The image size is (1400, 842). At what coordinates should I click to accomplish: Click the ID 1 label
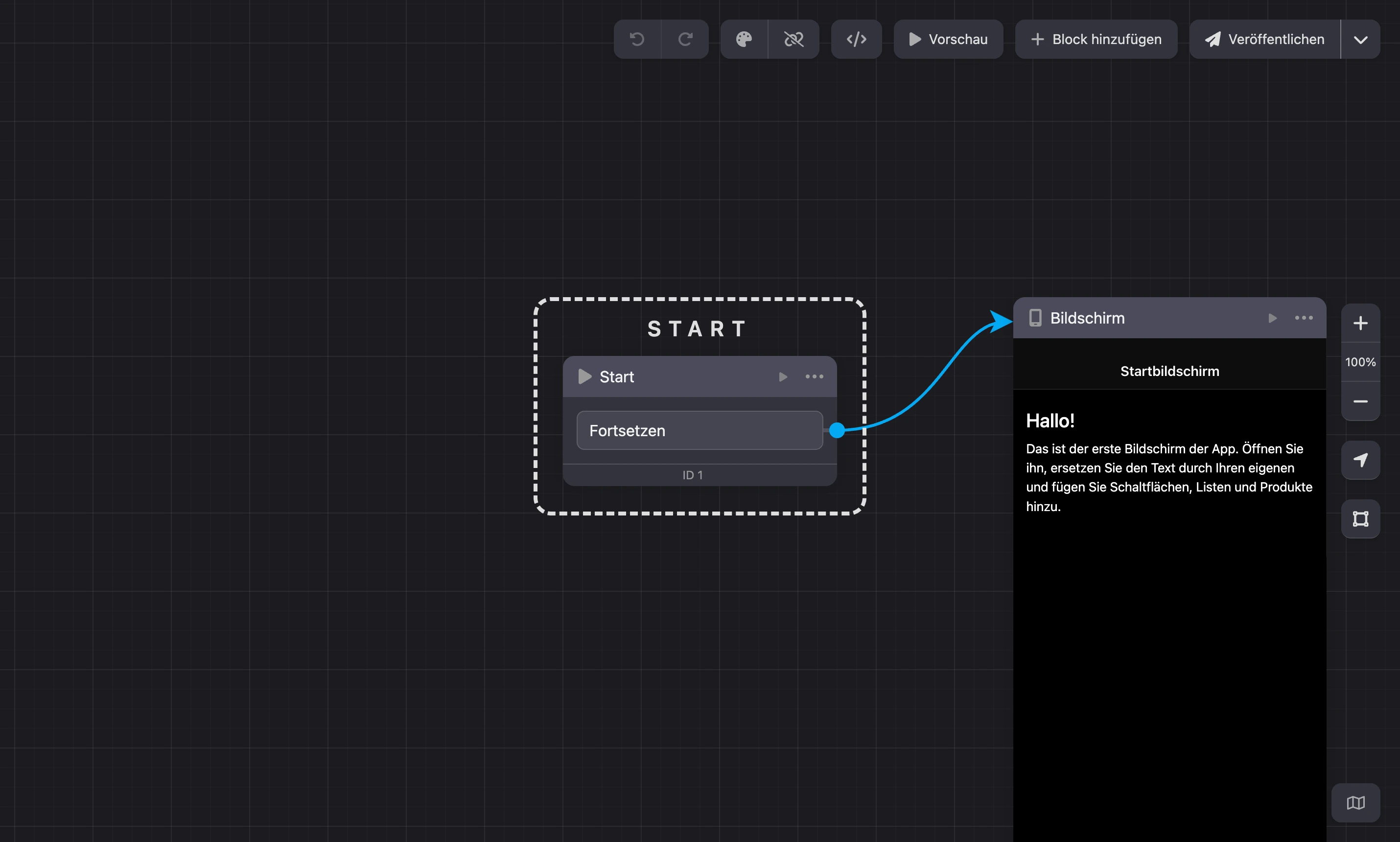click(x=692, y=475)
